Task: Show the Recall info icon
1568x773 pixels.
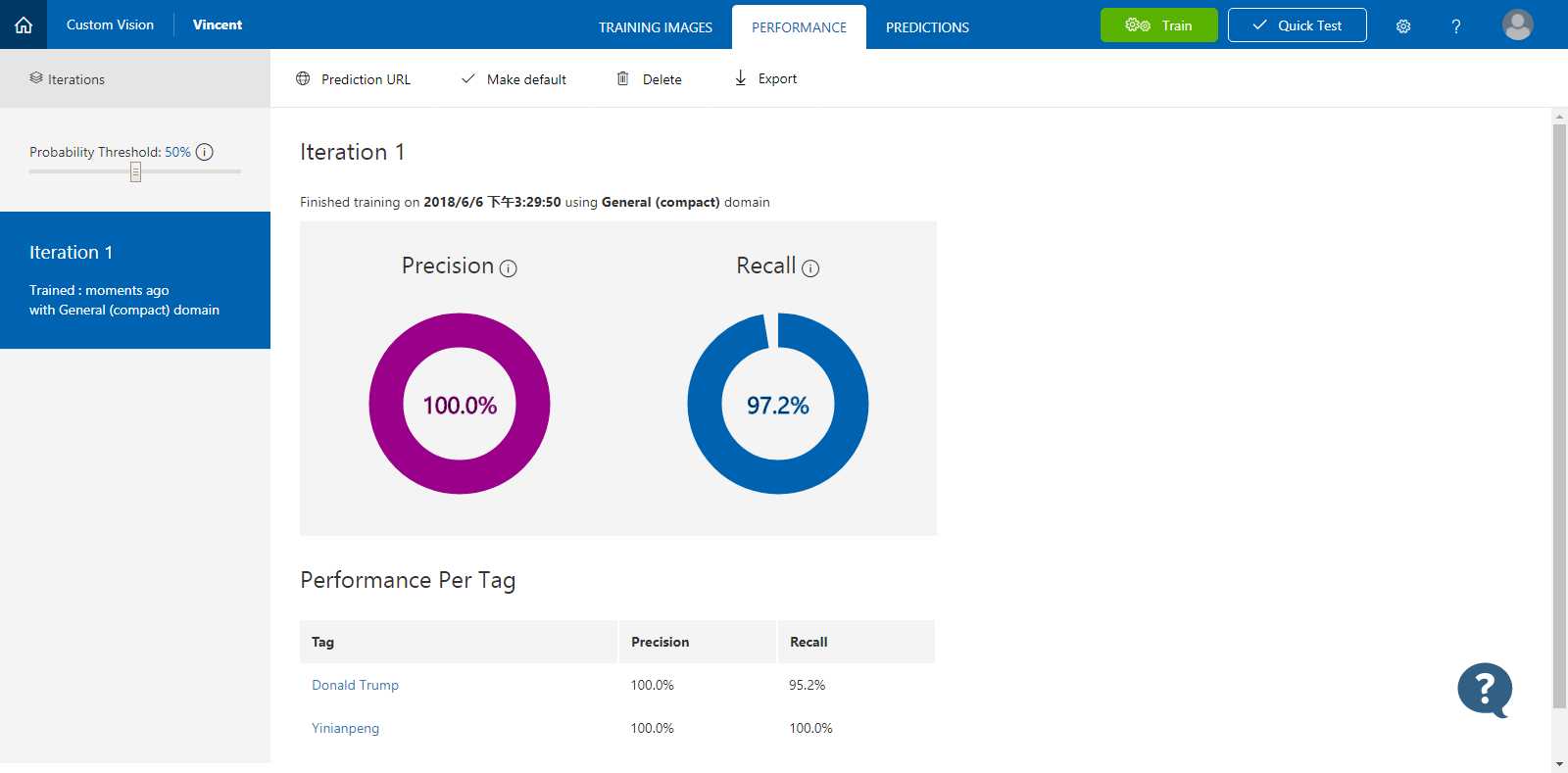Action: [810, 268]
